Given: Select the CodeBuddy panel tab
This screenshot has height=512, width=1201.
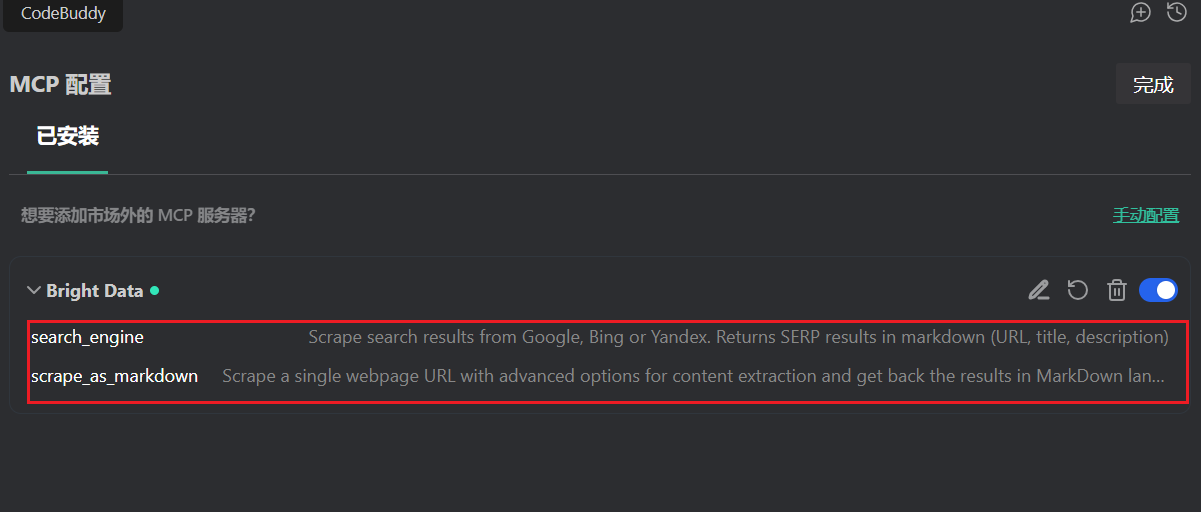Looking at the screenshot, I should tap(63, 14).
